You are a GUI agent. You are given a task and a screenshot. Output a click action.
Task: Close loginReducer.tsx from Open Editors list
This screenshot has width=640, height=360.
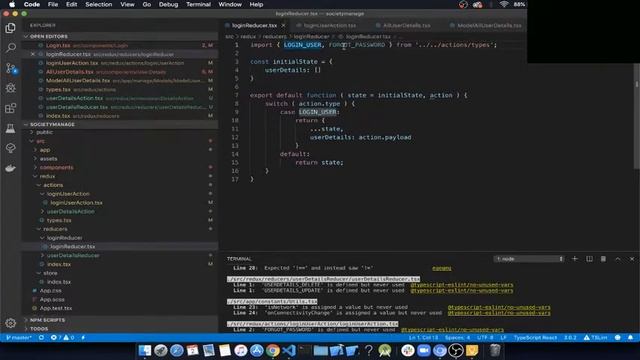tap(33, 54)
